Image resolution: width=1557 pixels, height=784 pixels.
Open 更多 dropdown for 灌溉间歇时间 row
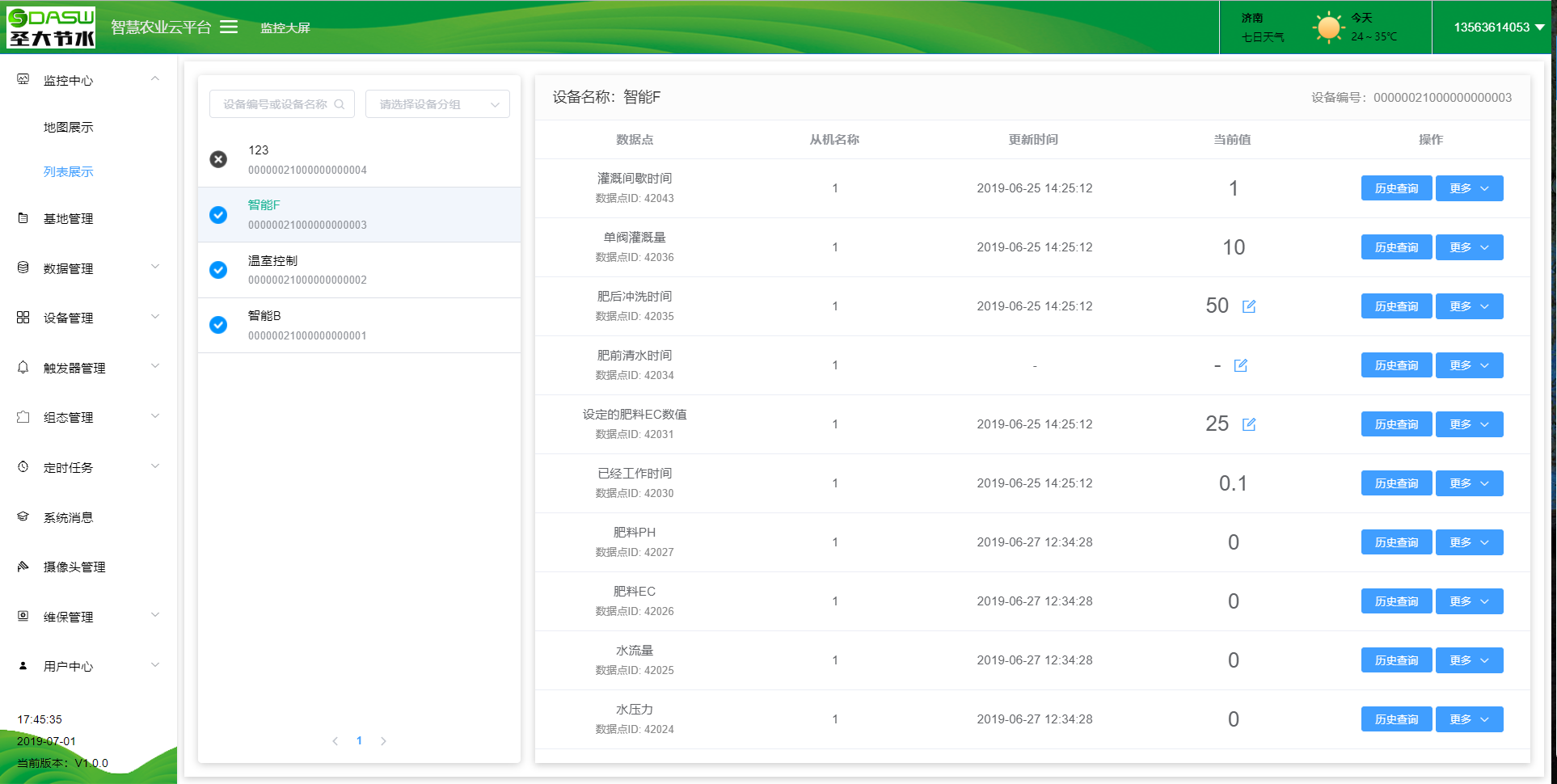click(x=1469, y=188)
